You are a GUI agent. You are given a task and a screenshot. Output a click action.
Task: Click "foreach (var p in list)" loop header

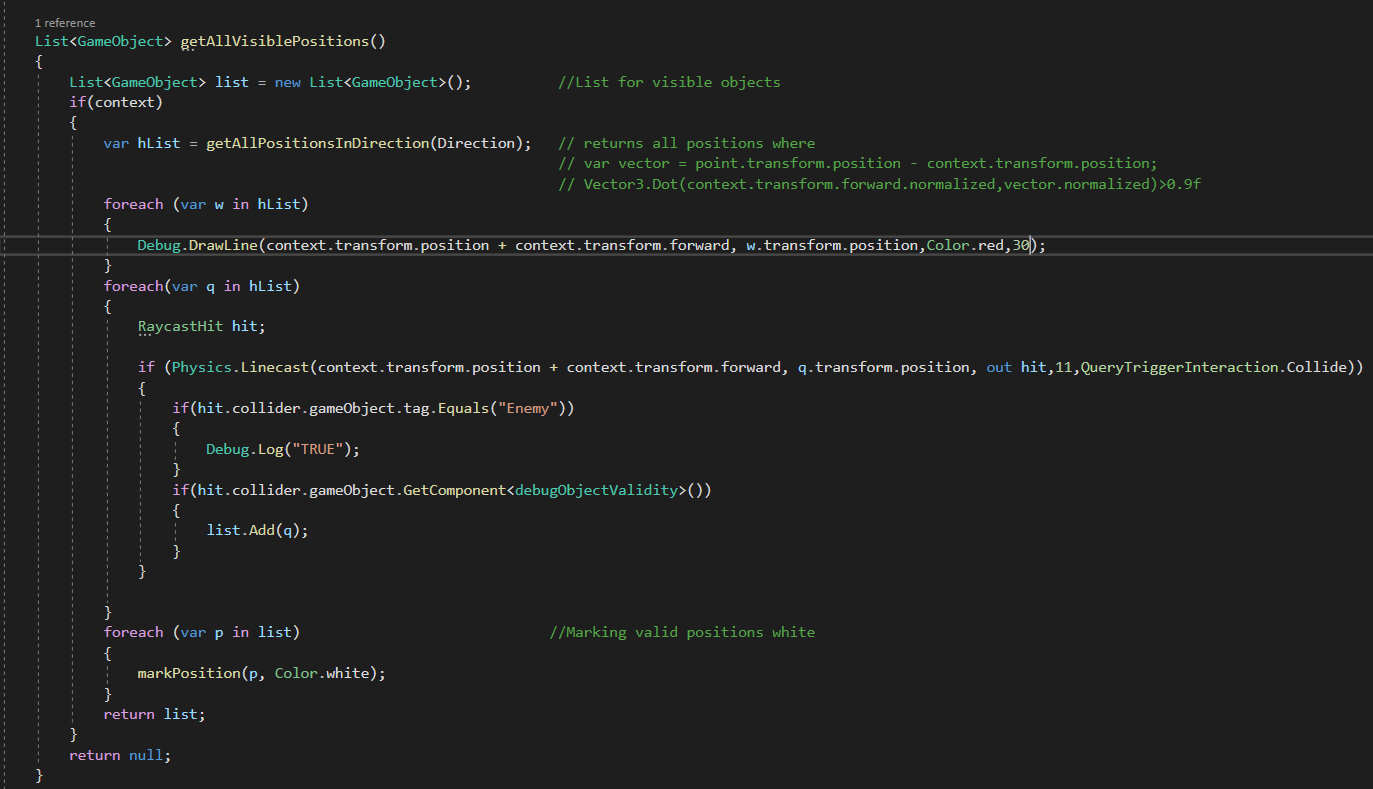[202, 632]
